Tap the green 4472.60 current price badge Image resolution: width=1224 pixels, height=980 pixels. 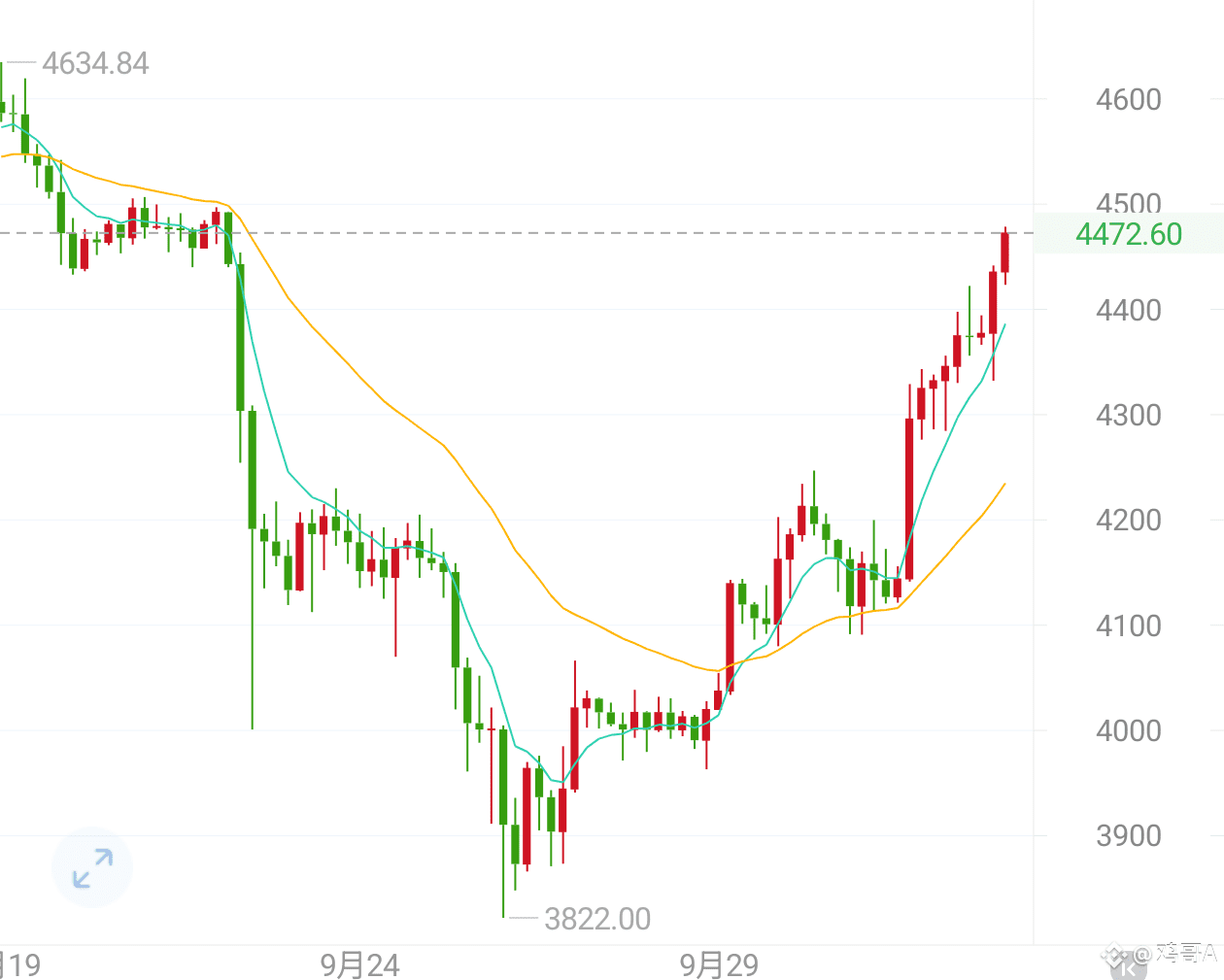(x=1131, y=234)
